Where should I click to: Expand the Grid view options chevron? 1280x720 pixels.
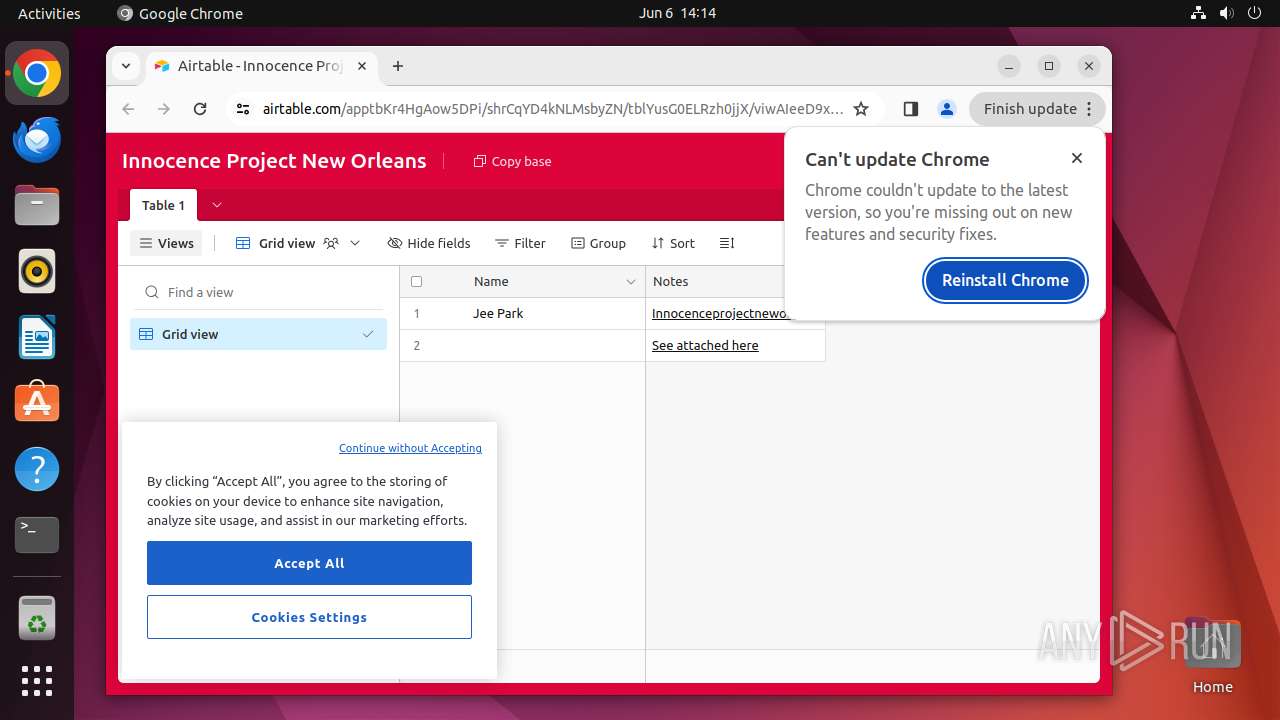[355, 243]
